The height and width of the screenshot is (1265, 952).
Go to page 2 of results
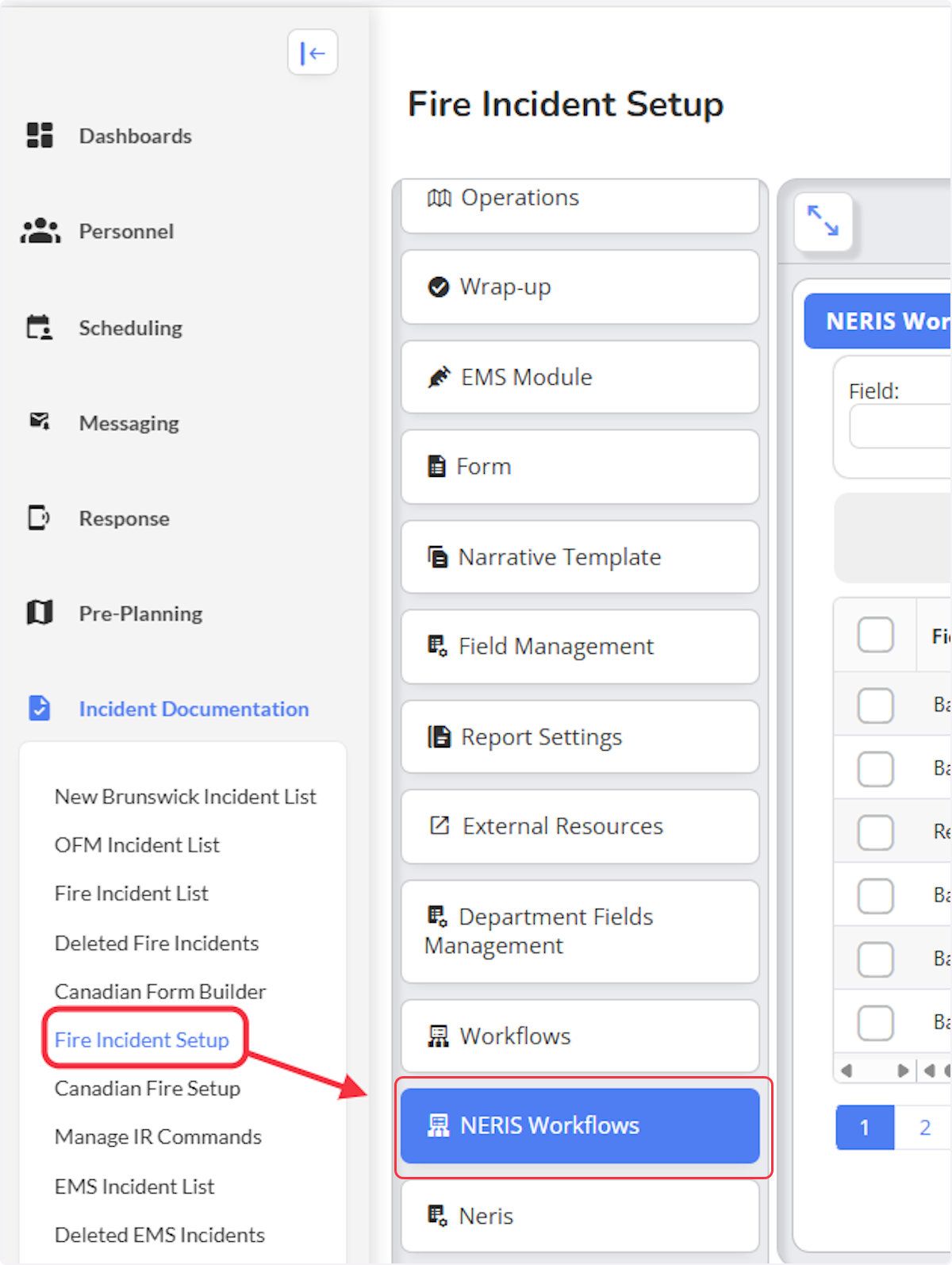point(924,1127)
